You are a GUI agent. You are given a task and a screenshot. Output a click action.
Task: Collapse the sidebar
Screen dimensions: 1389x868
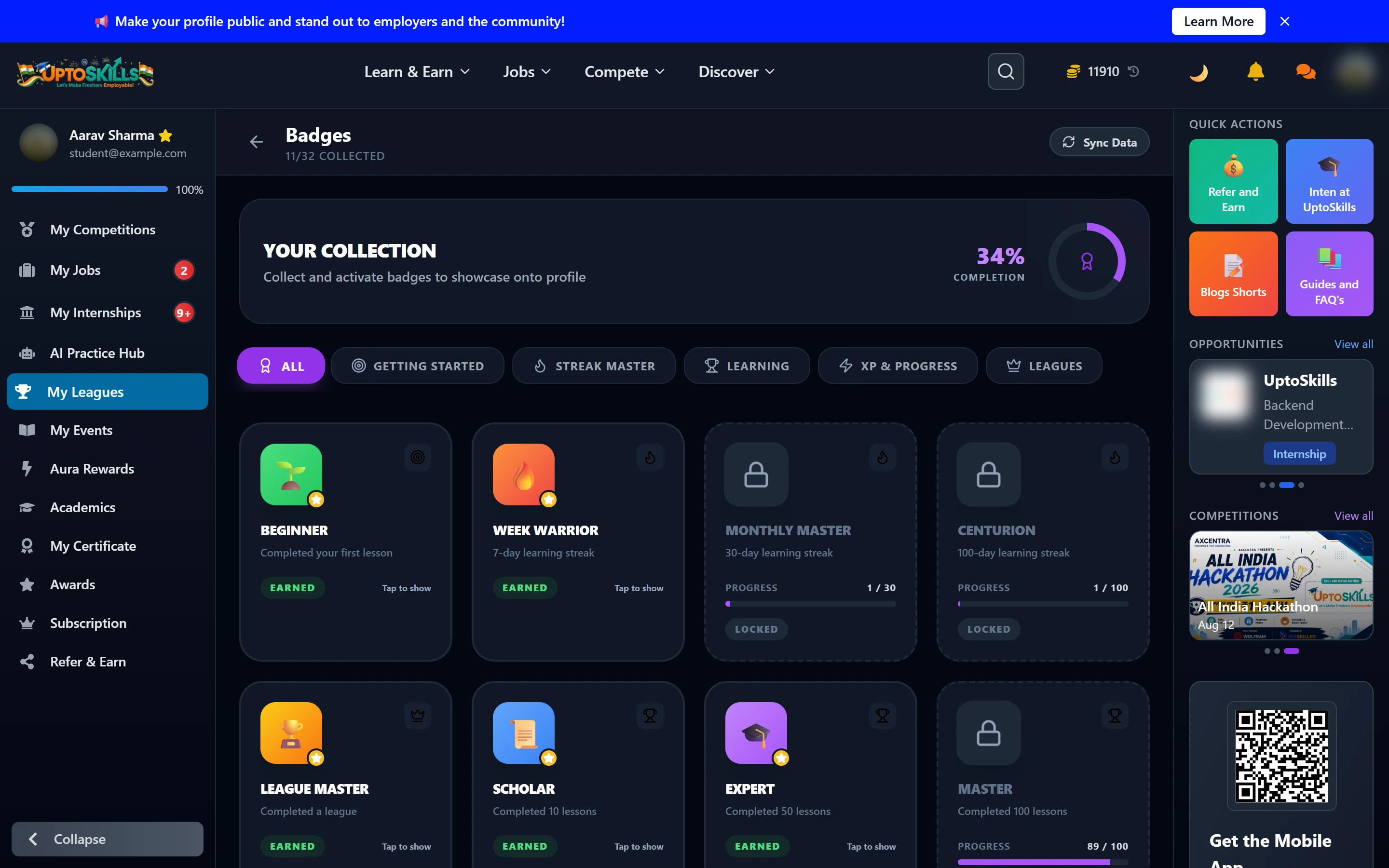click(x=108, y=839)
